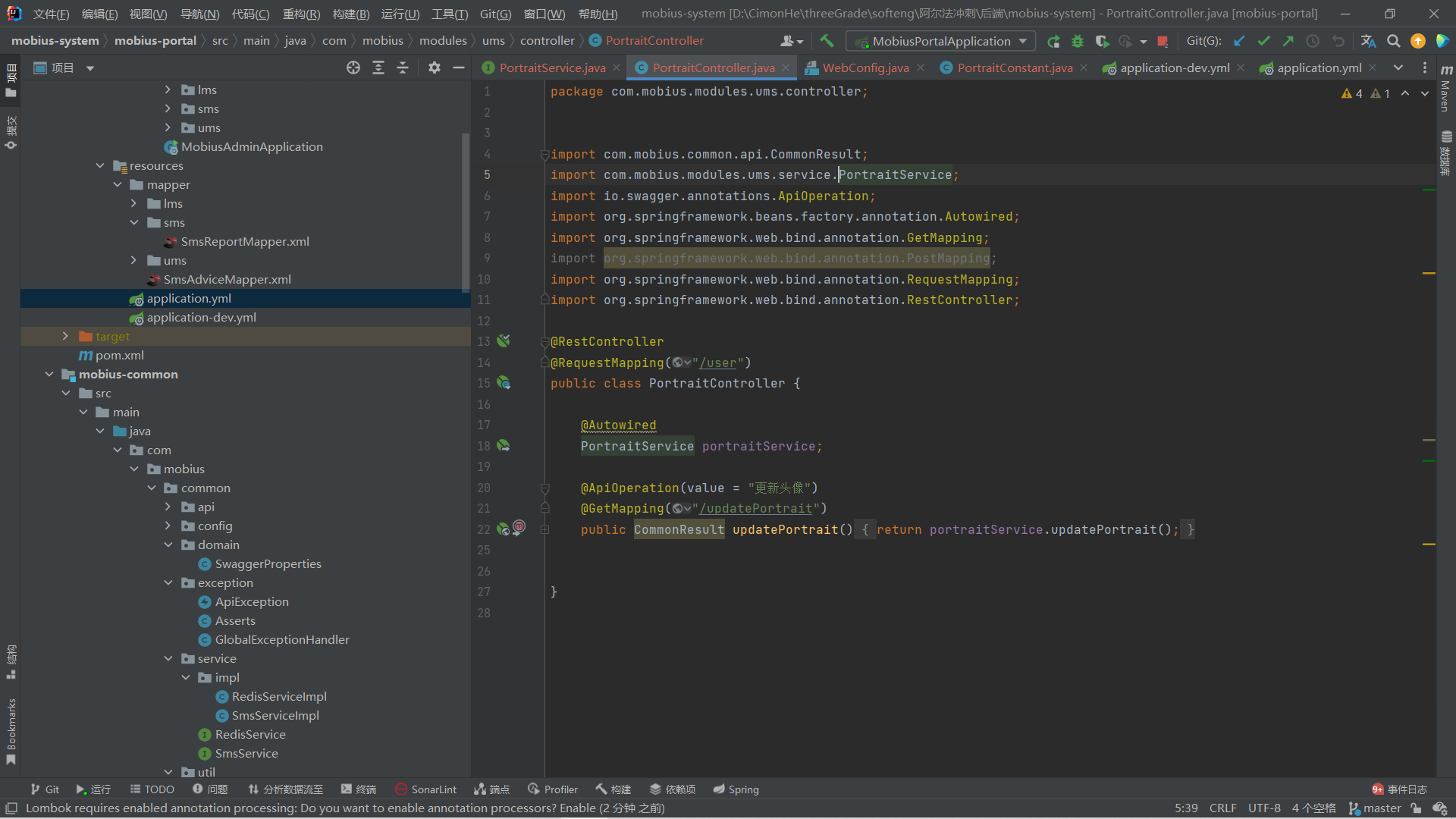
Task: Expand all project tree nodes
Action: [378, 67]
